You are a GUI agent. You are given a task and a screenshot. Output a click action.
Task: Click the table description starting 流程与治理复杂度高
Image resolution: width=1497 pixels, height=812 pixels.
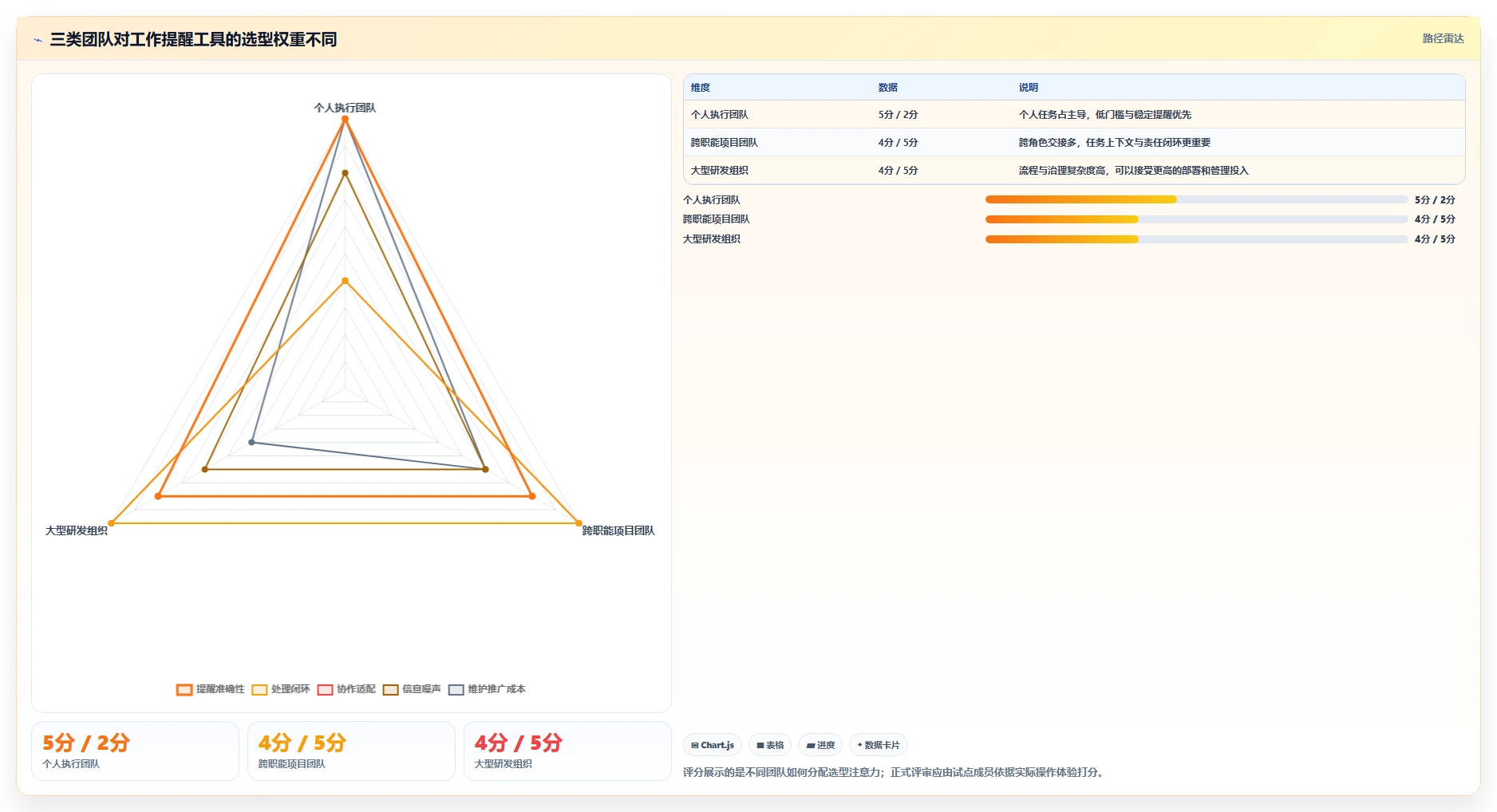(1133, 171)
